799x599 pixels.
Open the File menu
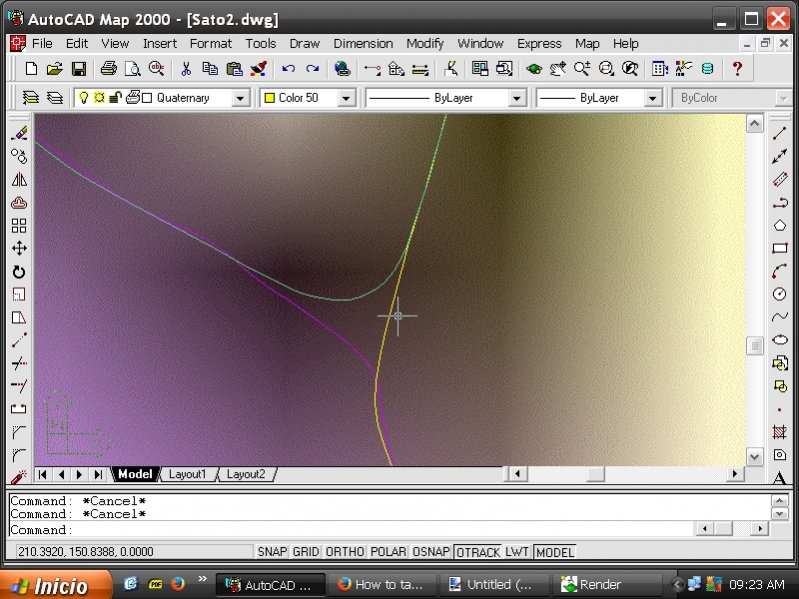pos(42,44)
